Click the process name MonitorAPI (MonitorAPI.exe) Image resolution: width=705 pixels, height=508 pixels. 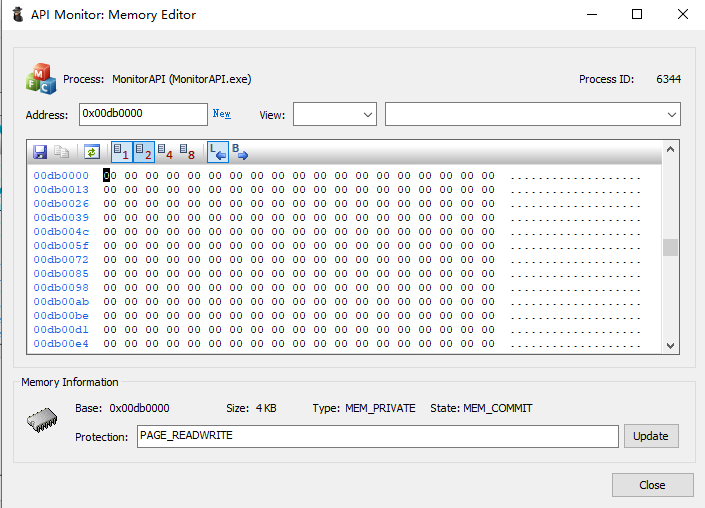(182, 79)
